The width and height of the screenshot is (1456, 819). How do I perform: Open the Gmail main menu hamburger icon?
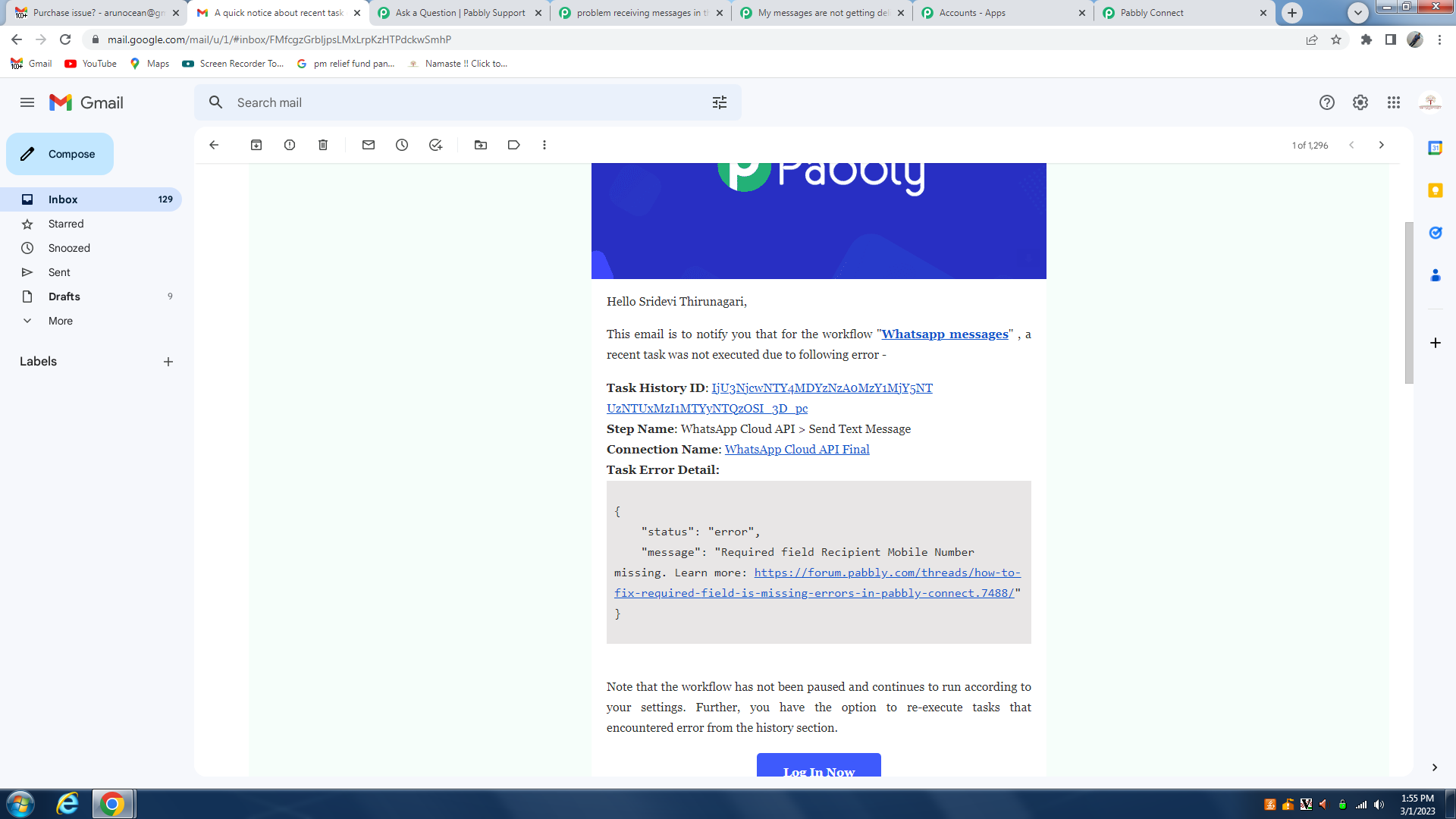point(27,102)
